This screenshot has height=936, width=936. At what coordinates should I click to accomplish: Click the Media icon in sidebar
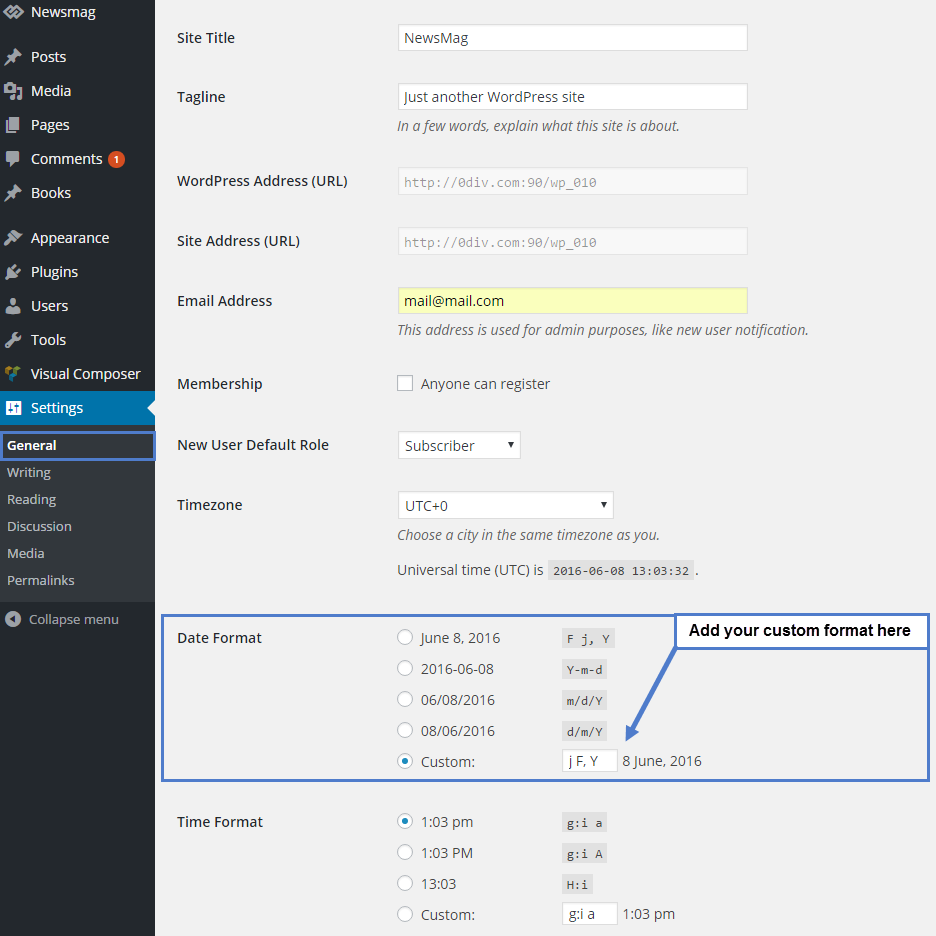(13, 91)
